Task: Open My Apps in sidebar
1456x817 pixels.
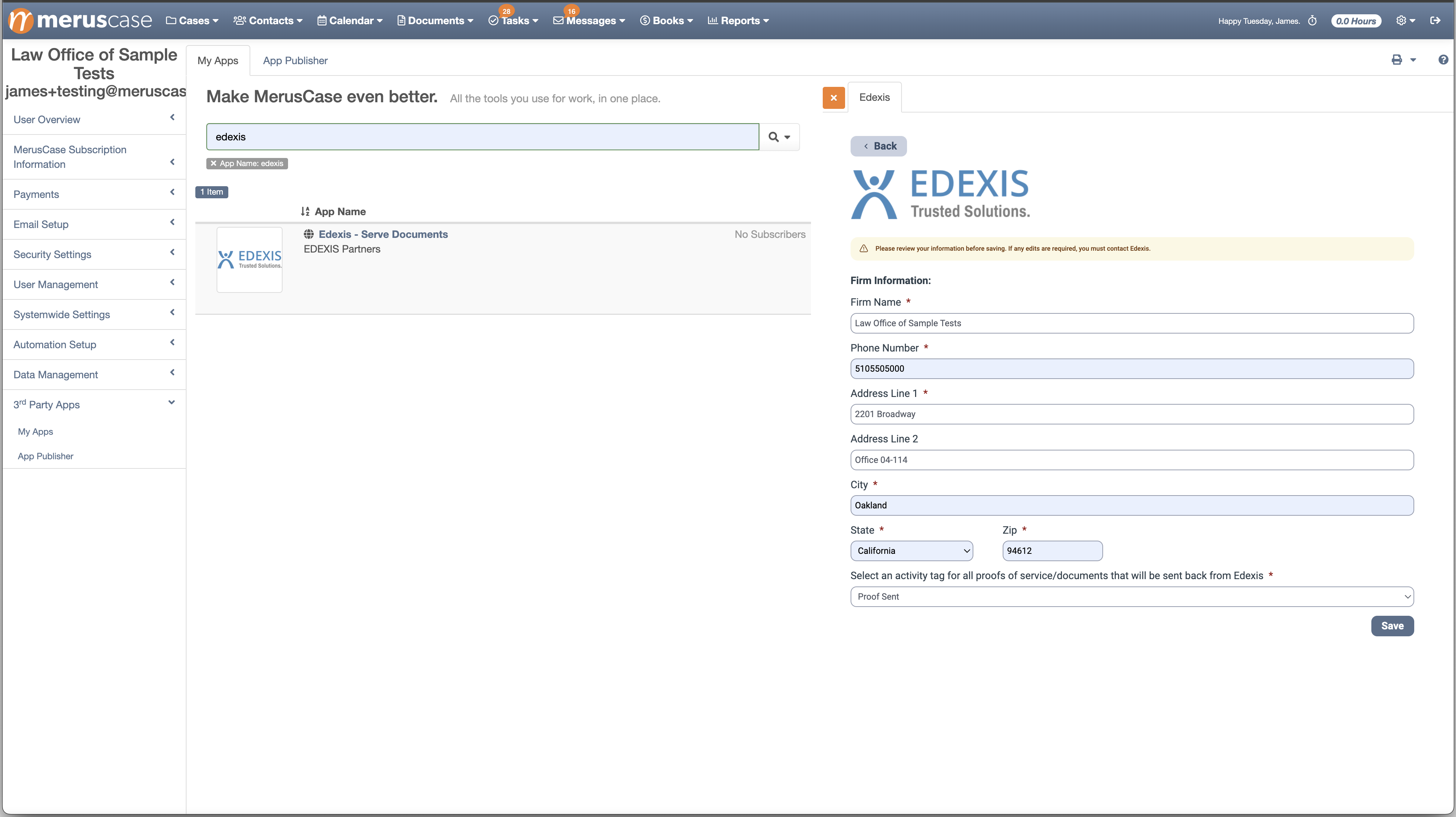Action: (x=36, y=431)
